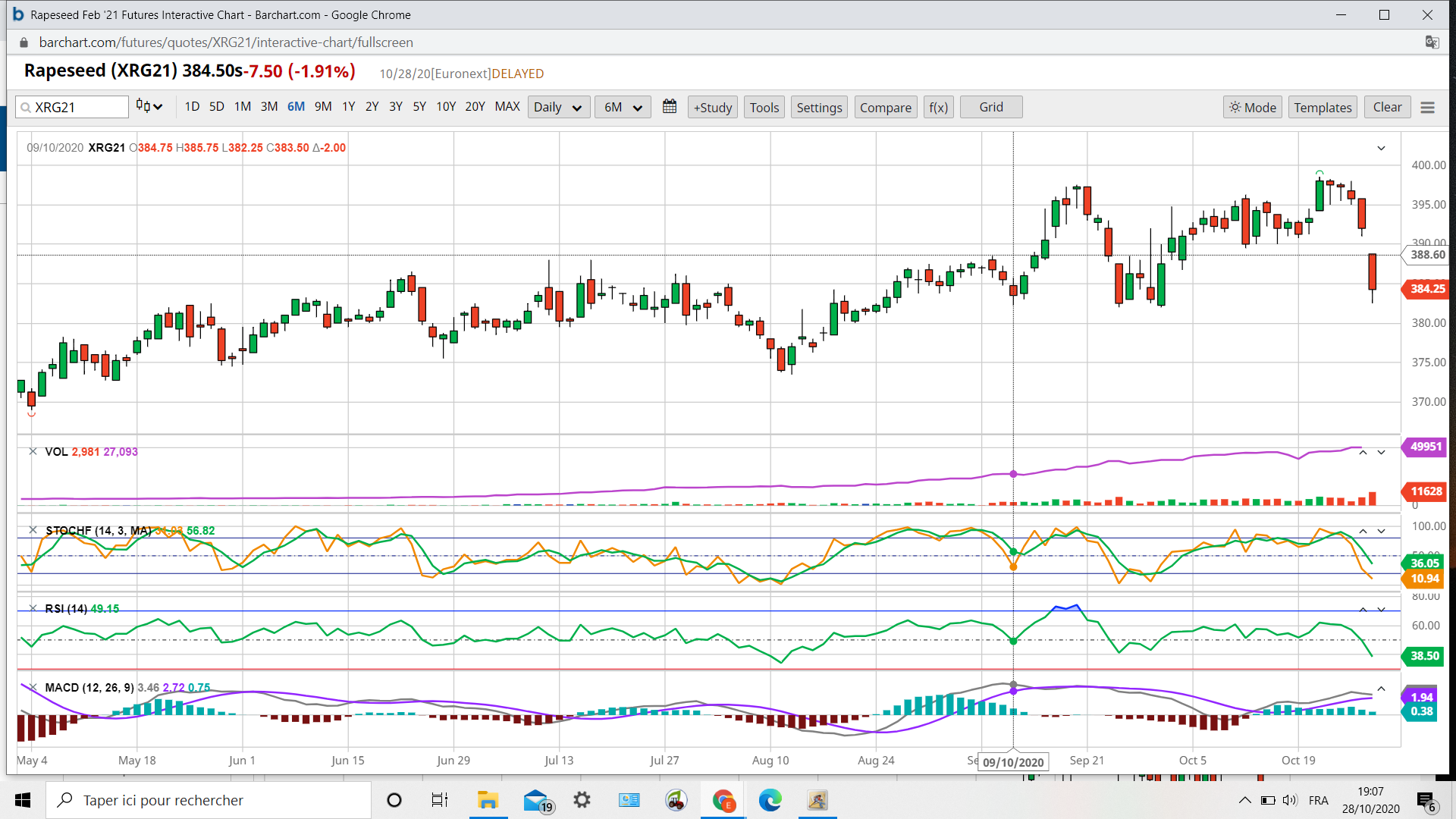The height and width of the screenshot is (819, 1456).
Task: Remove the VOL study with X
Action: click(x=33, y=451)
